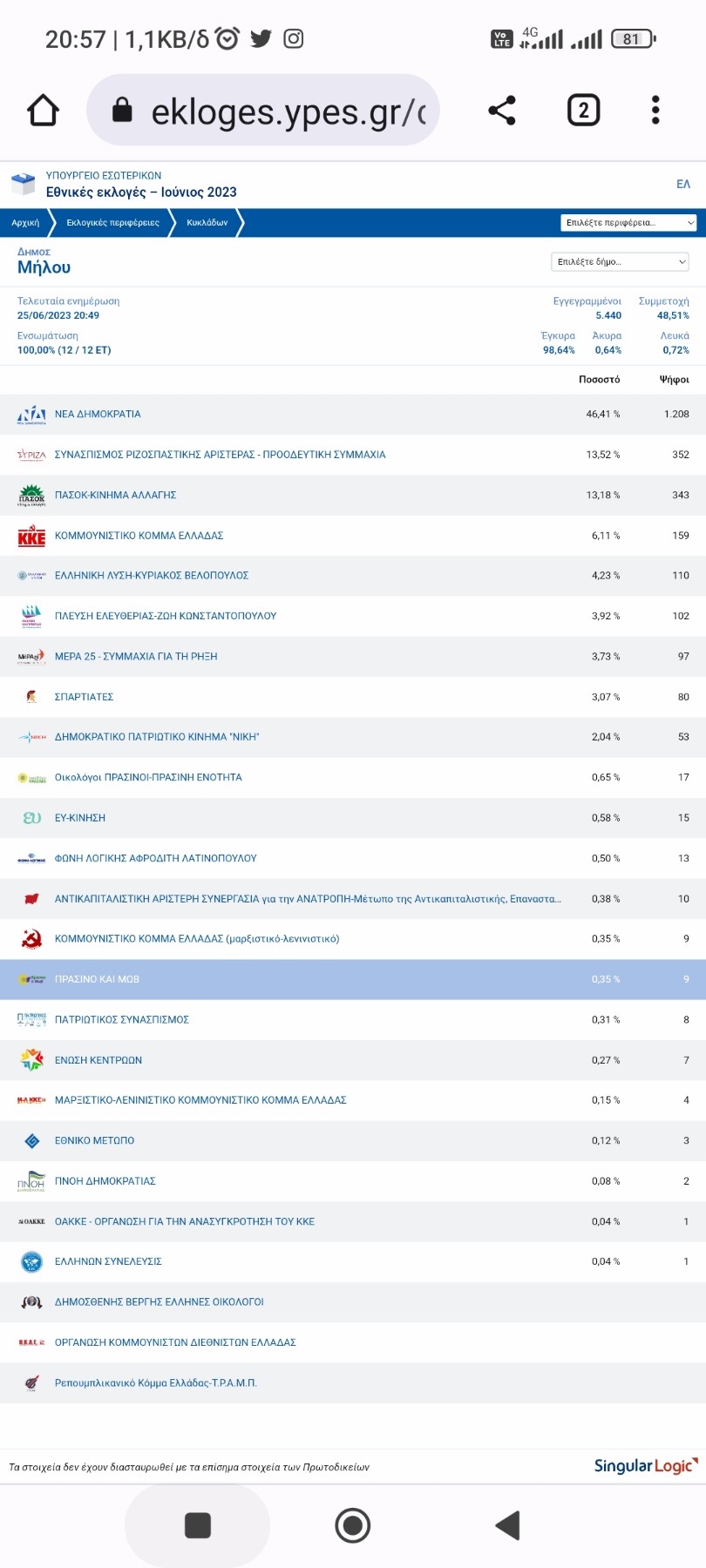This screenshot has height=1568, width=706.
Task: Click the Σπαρτιάτες helmet logo
Action: pos(31,697)
